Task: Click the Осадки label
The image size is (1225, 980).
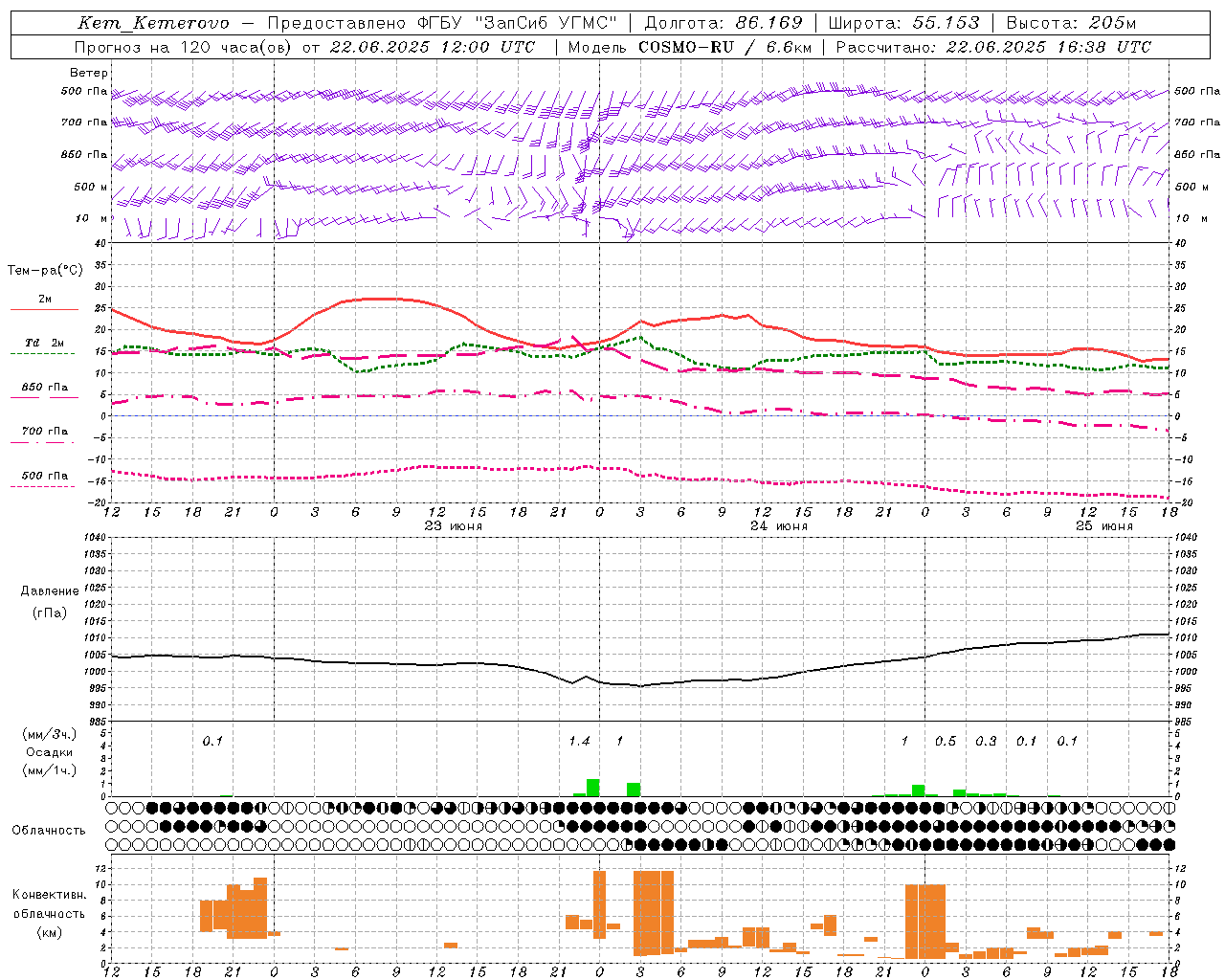Action: [50, 752]
